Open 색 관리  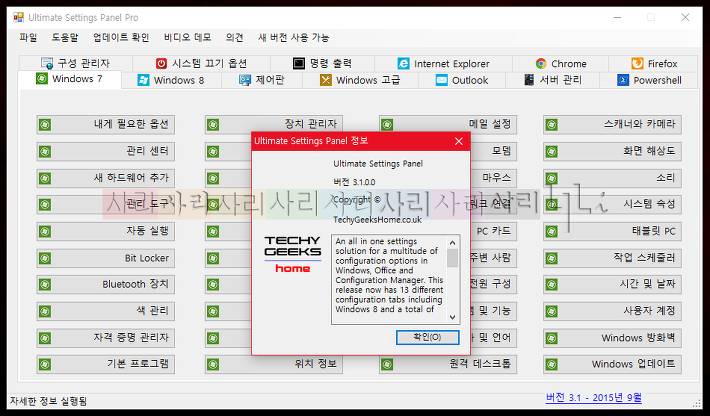(x=106, y=311)
